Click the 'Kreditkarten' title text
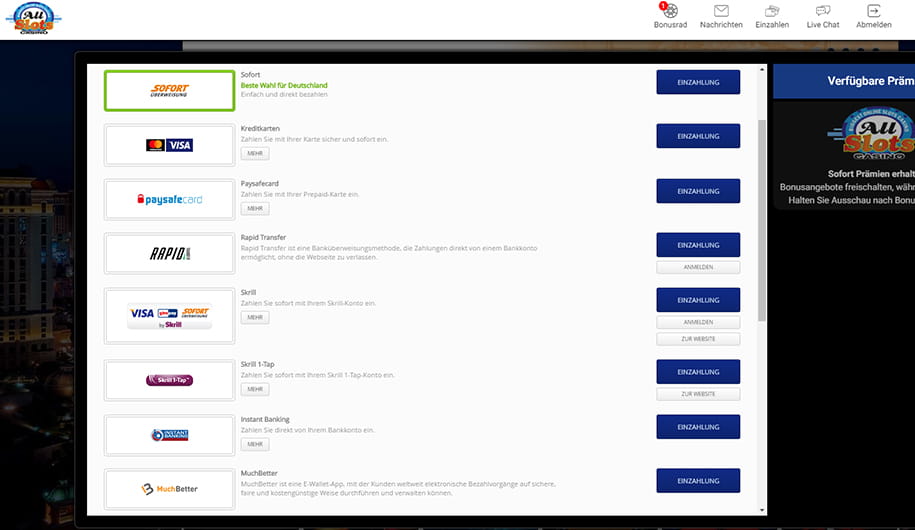This screenshot has width=915, height=530. (260, 128)
